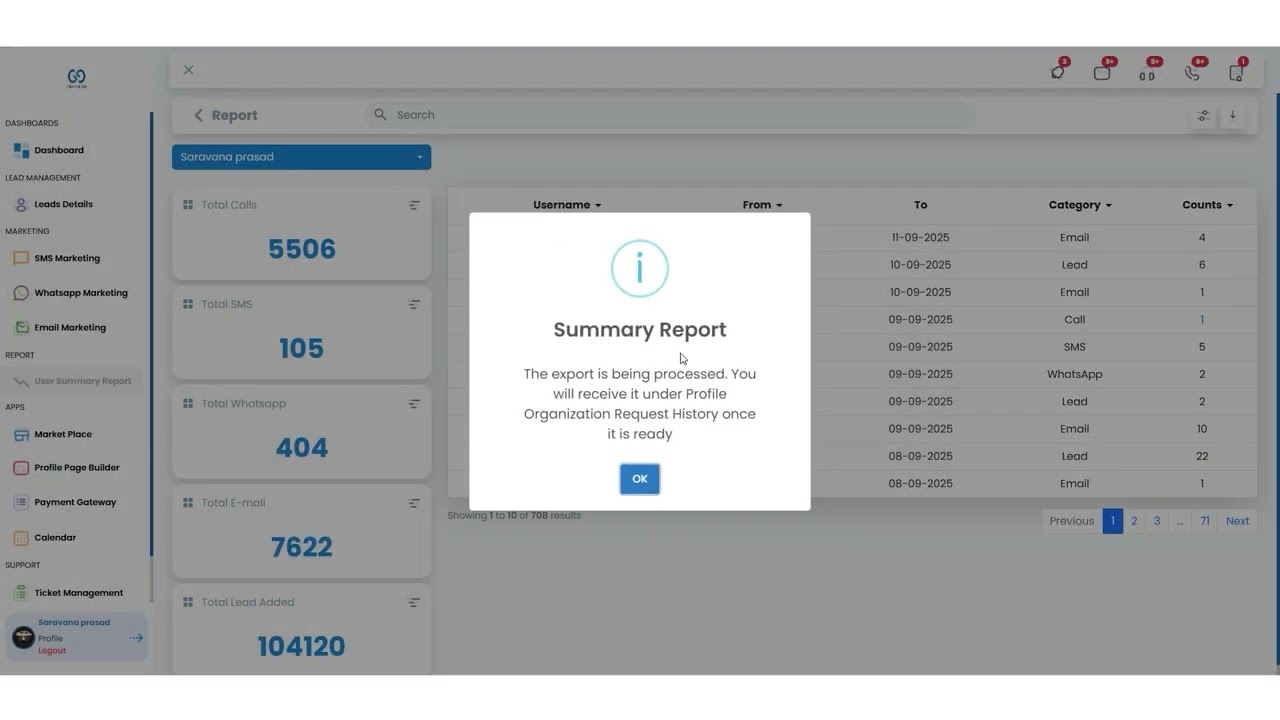Click the Total Lead Added value 104120
Screen dimensions: 1280x720
click(x=301, y=646)
